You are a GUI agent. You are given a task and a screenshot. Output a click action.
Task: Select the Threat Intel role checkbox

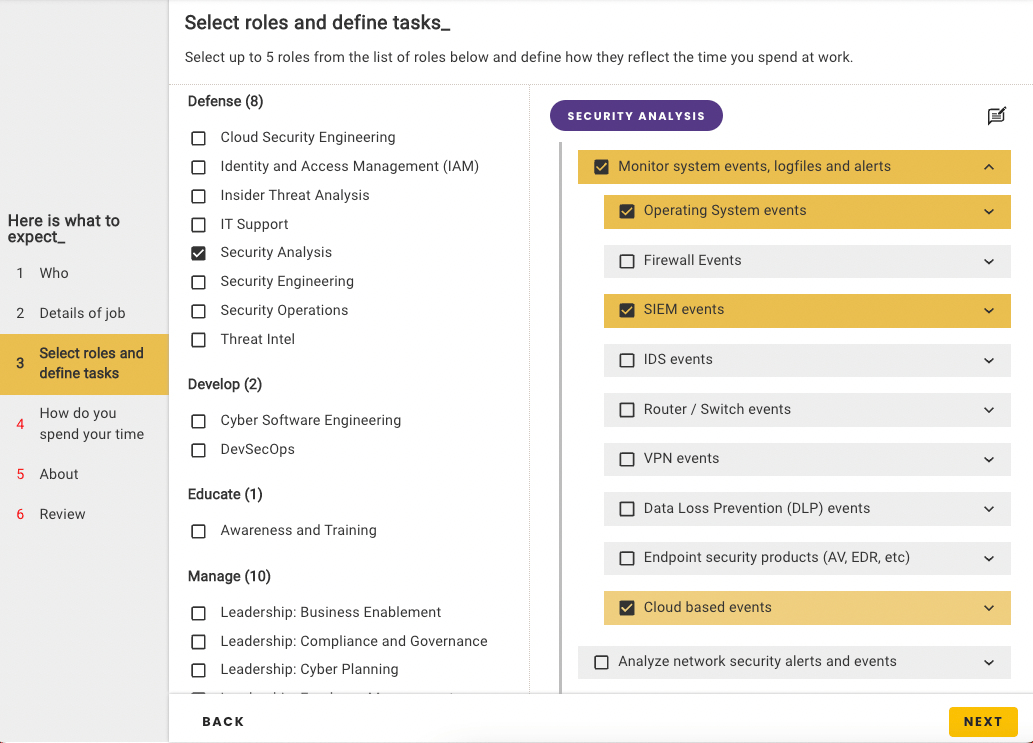199,340
